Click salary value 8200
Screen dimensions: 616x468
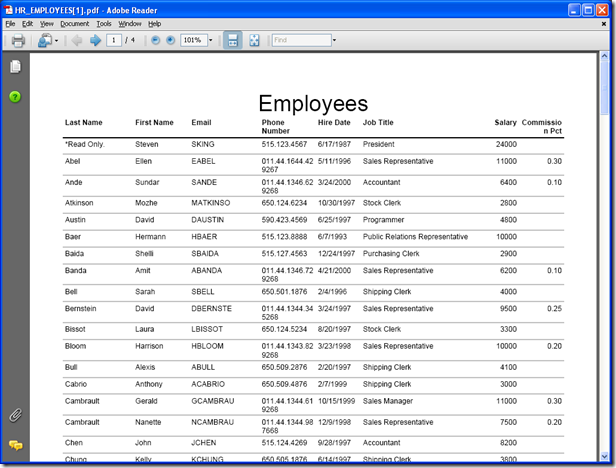pyautogui.click(x=508, y=442)
